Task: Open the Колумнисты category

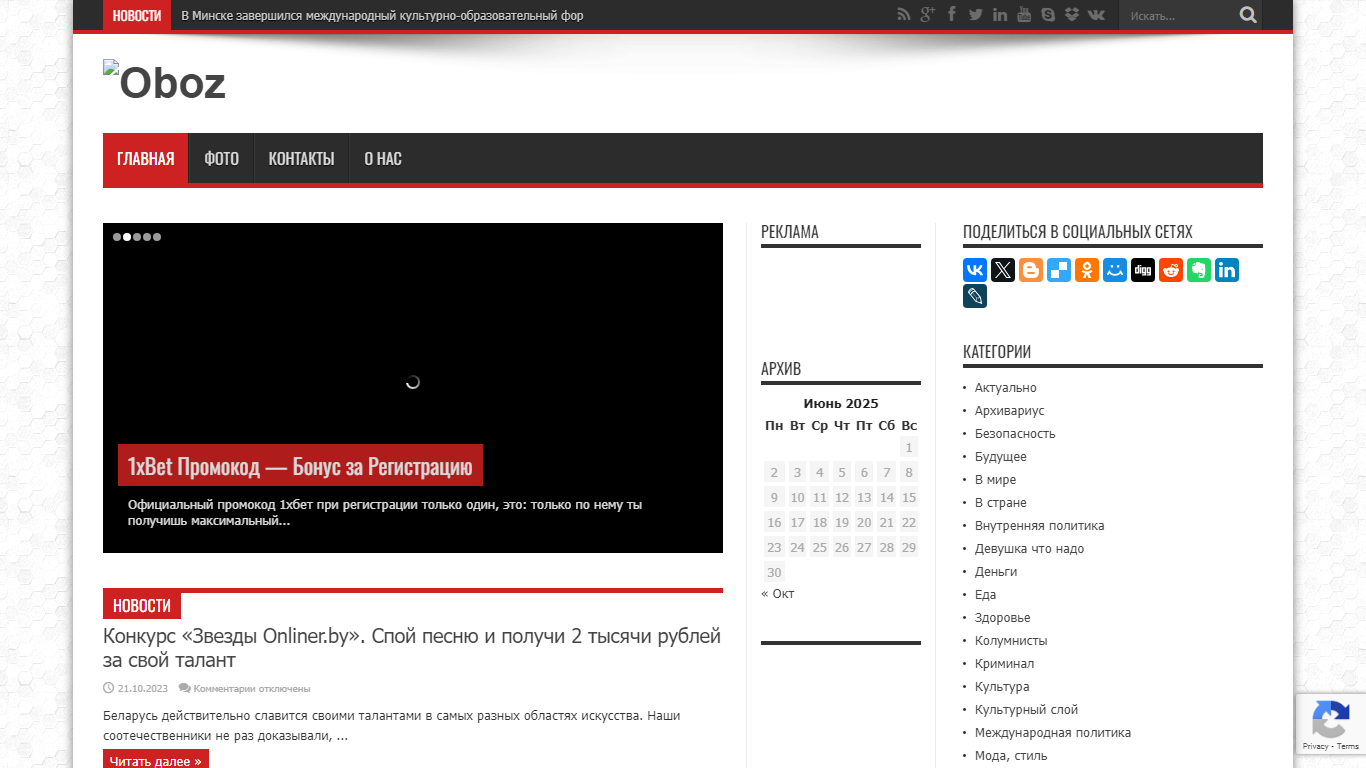Action: (x=1011, y=641)
